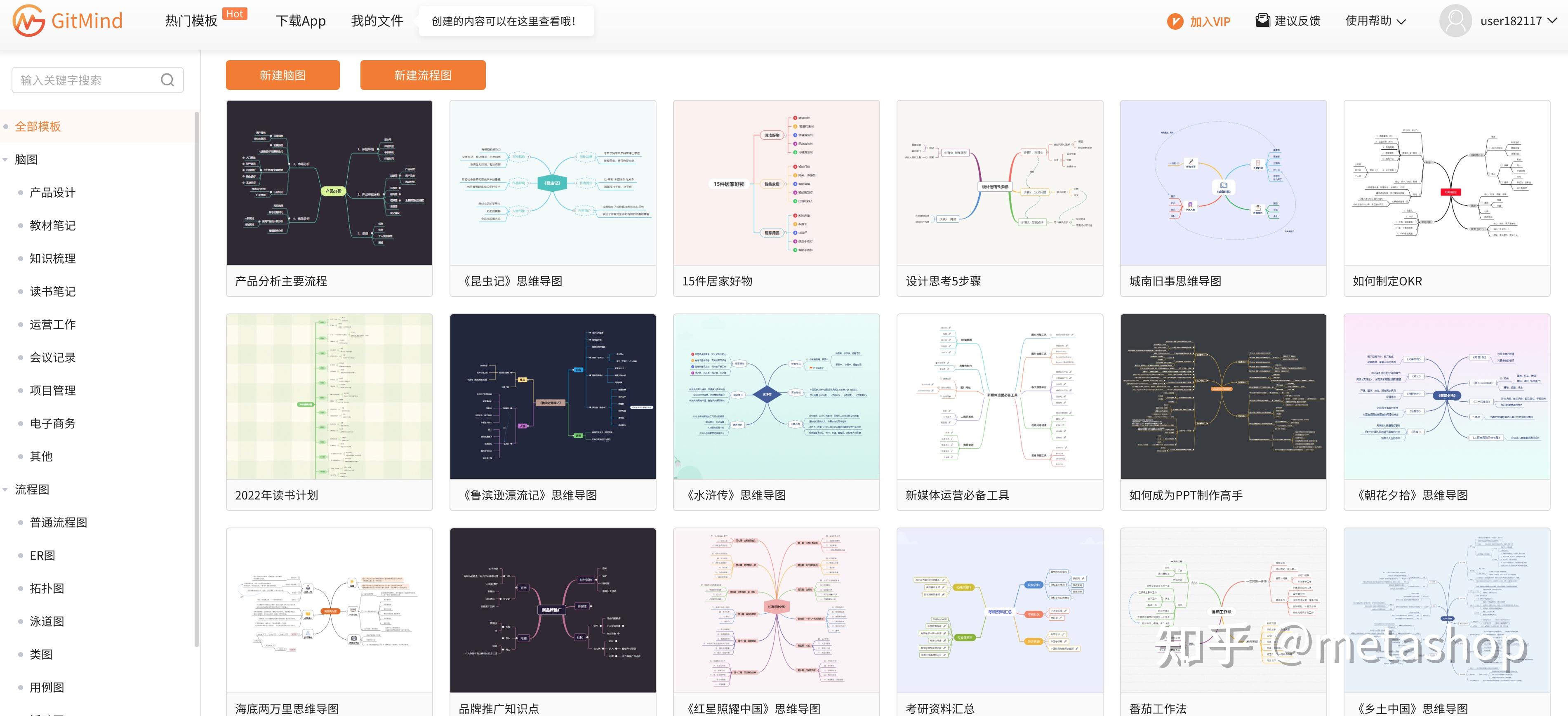
Task: Click the 新建流程图 button
Action: pyautogui.click(x=422, y=75)
